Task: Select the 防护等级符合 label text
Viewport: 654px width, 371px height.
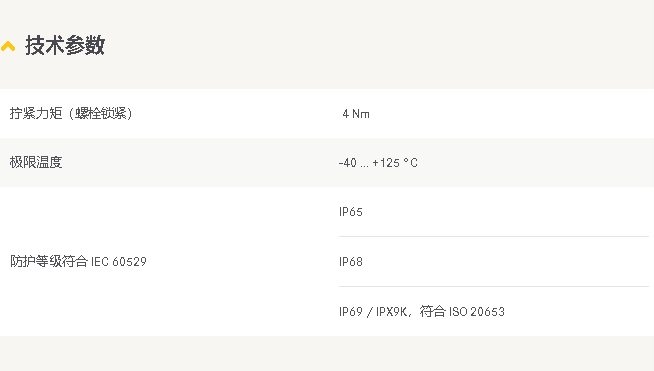Action: click(x=49, y=261)
